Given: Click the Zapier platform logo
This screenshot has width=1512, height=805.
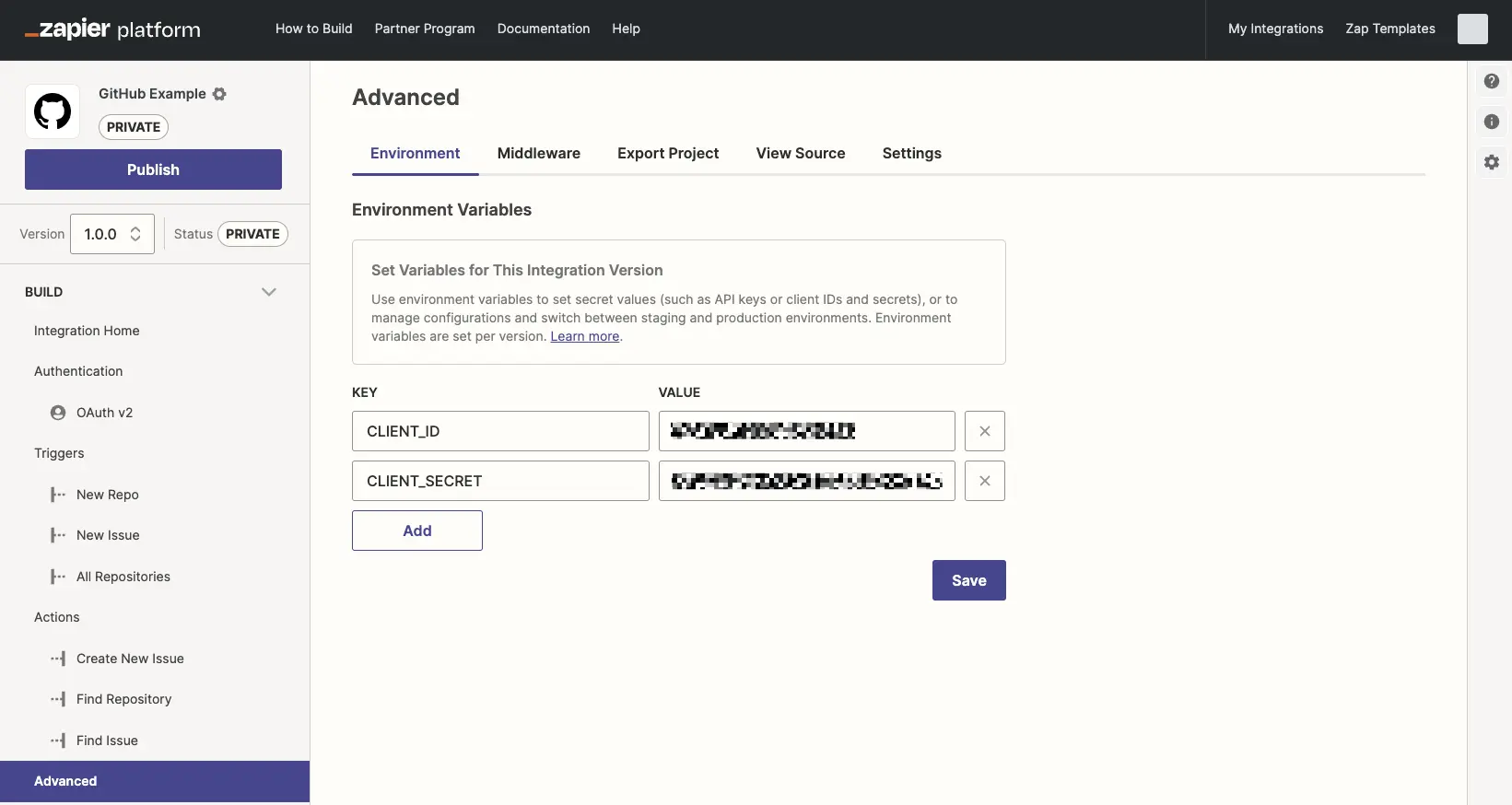Looking at the screenshot, I should [112, 29].
